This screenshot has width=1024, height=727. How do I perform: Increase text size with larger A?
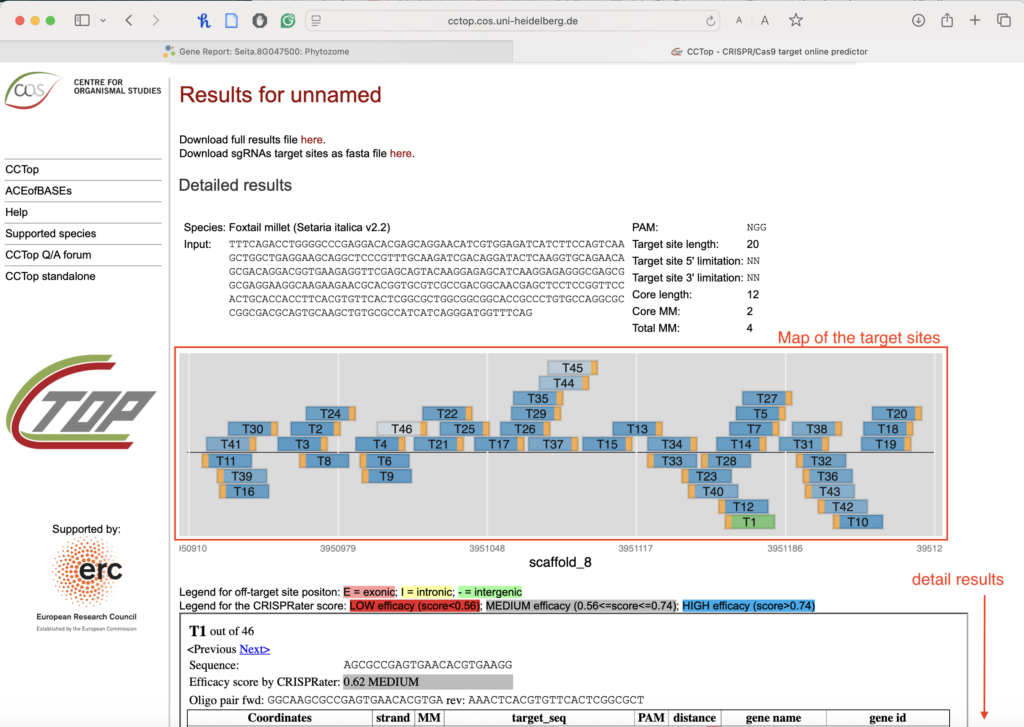coord(764,20)
